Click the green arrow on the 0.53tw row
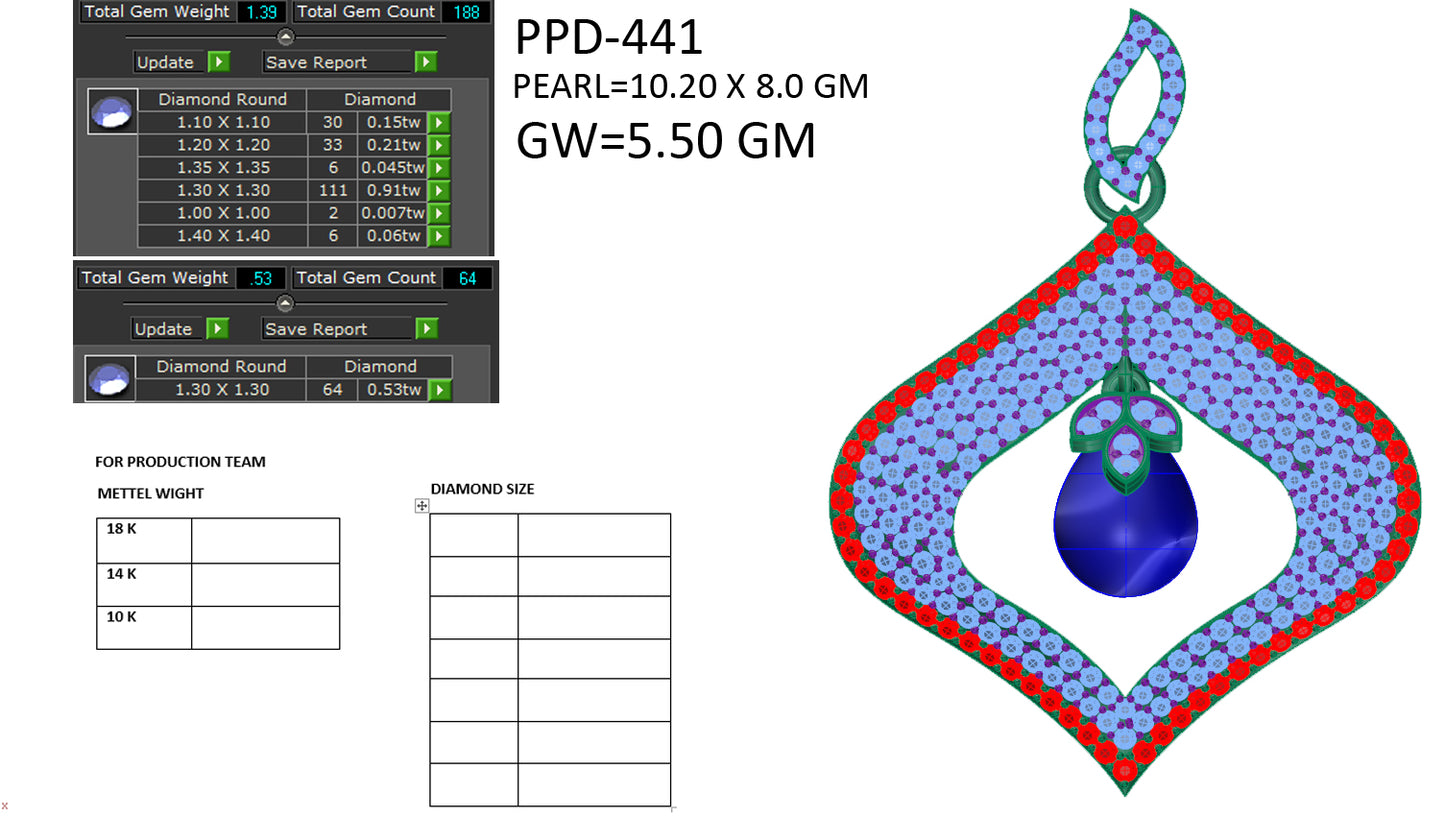This screenshot has width=1445, height=817. point(438,390)
